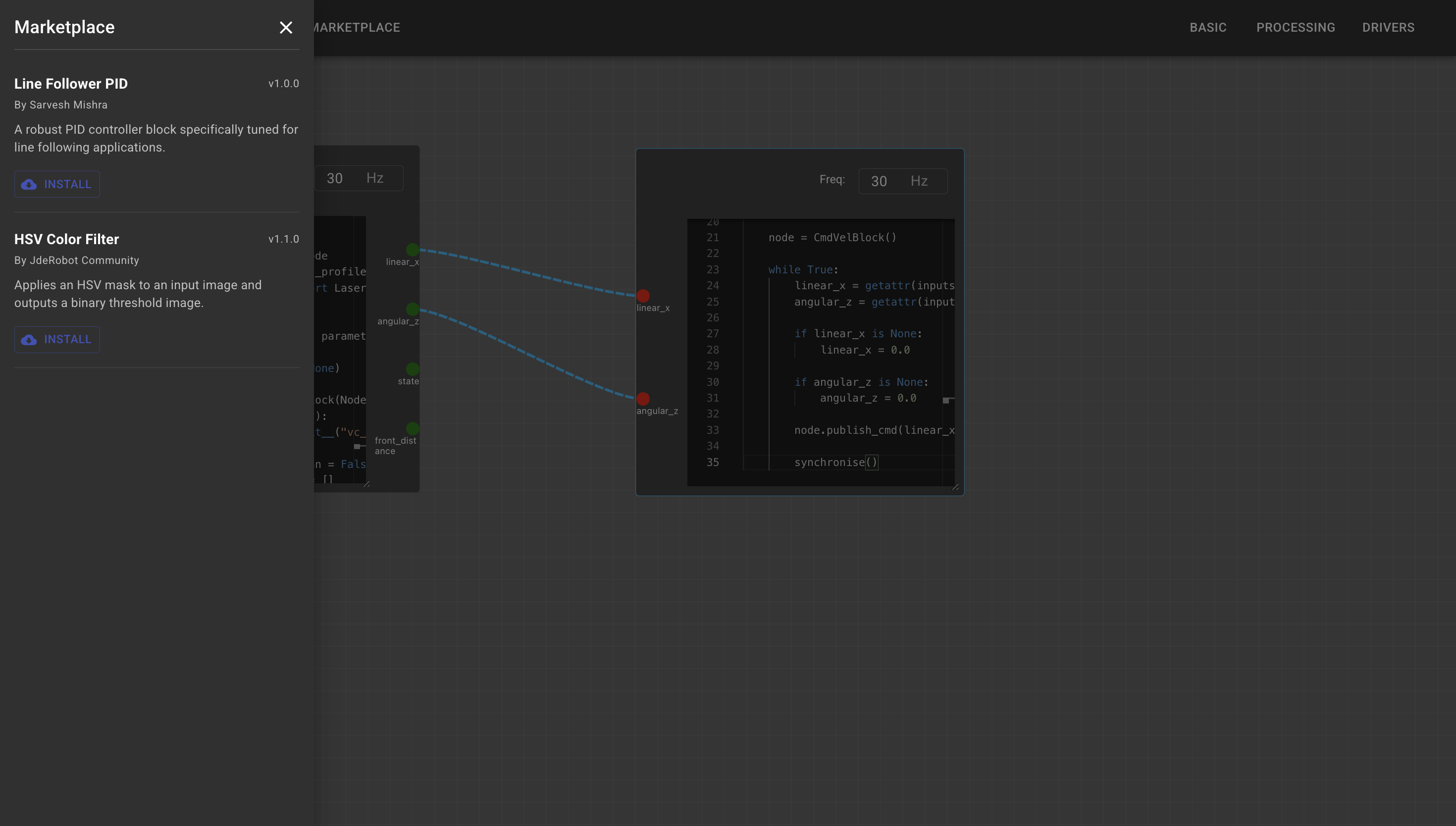This screenshot has height=826, width=1456.
Task: Click the left block's 30 Hz frequency field
Action: tap(359, 178)
